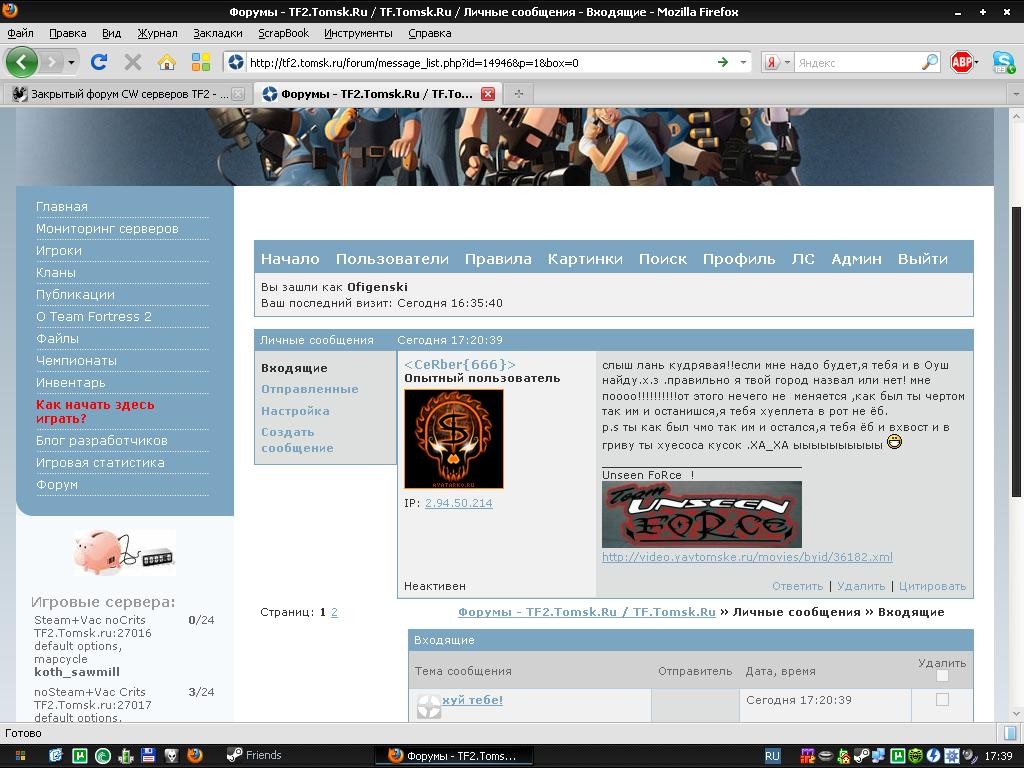This screenshot has width=1024, height=768.
Task: Click the site favicon in the address bar
Action: pos(236,63)
